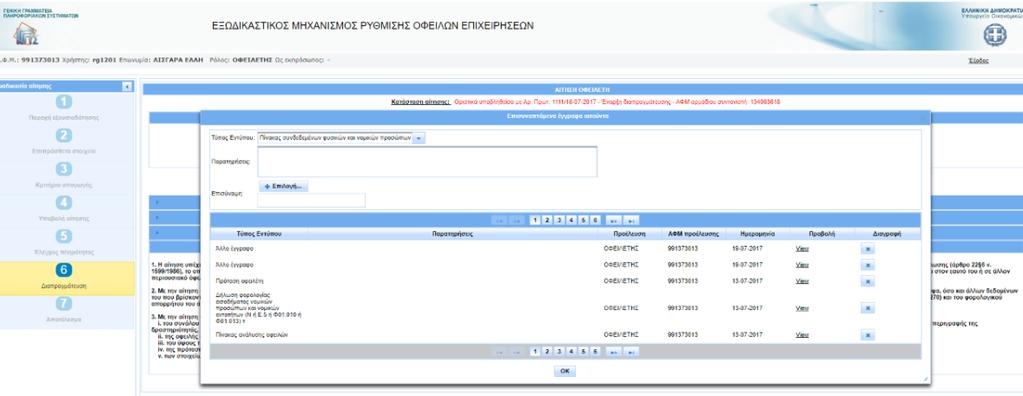Select highlighted step 6 Διαπραγμάτευση icon

click(x=63, y=270)
